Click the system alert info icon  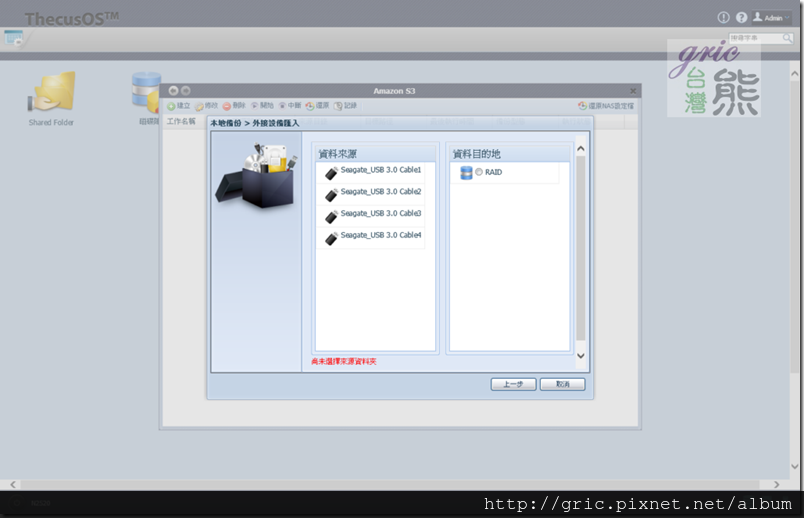(x=723, y=17)
